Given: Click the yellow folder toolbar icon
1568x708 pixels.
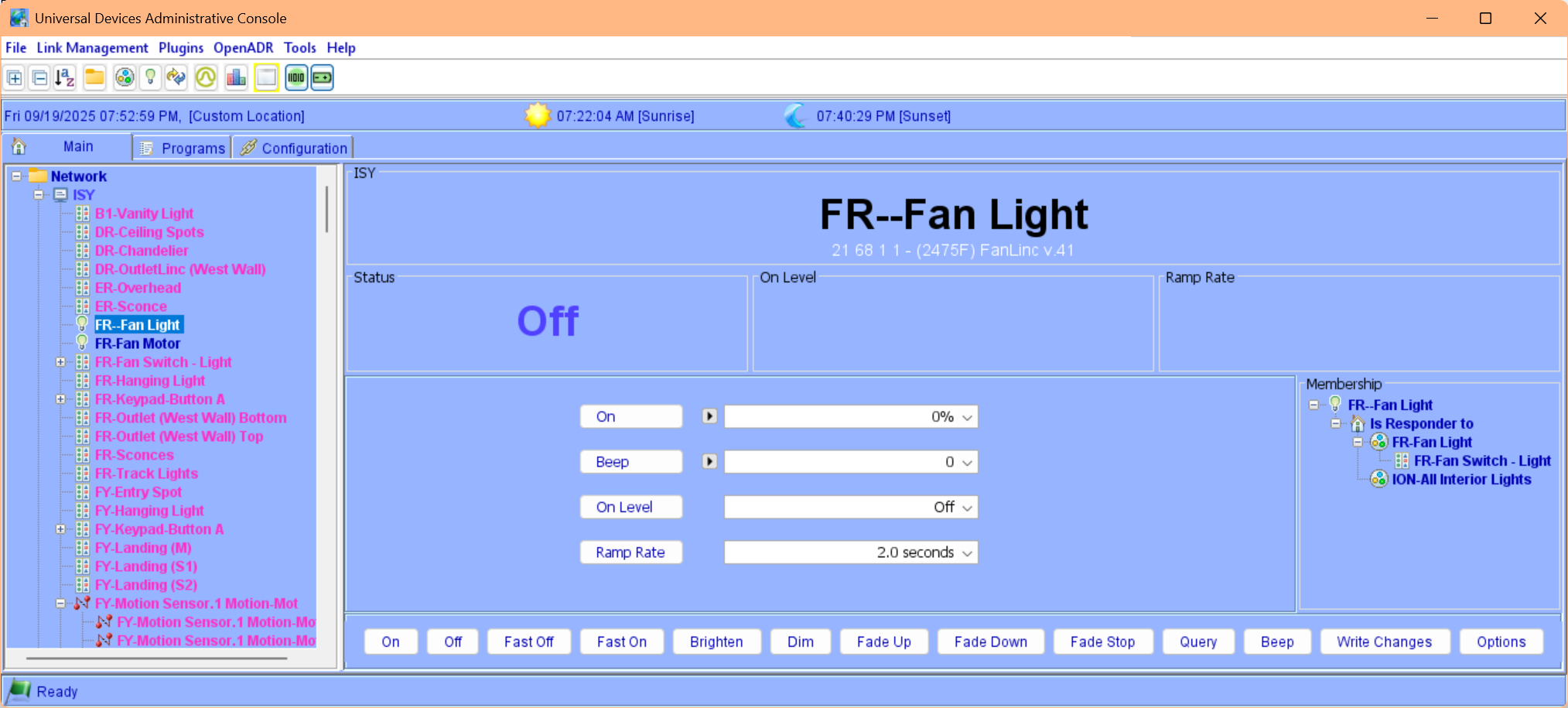Looking at the screenshot, I should 94,78.
